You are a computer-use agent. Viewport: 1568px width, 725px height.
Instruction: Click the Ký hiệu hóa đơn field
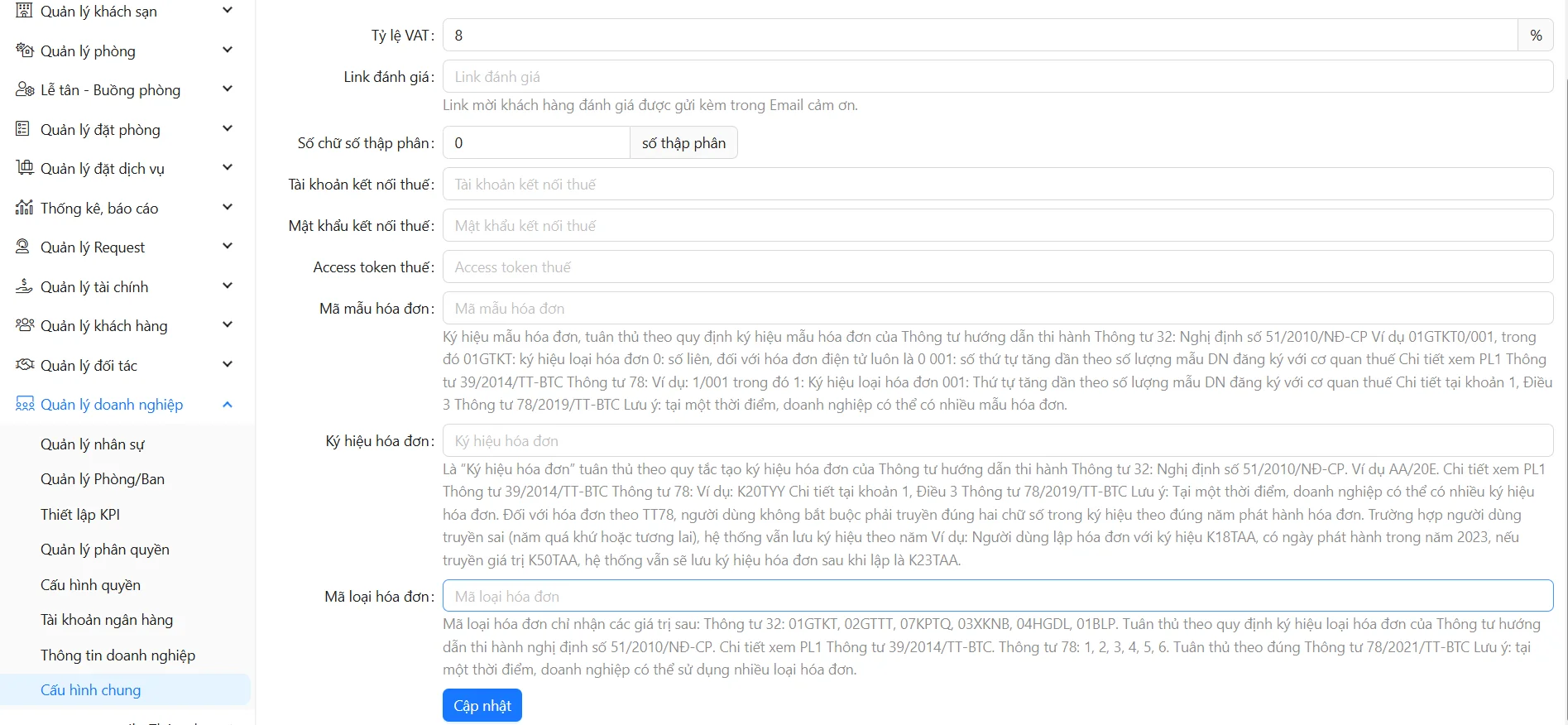click(x=997, y=441)
